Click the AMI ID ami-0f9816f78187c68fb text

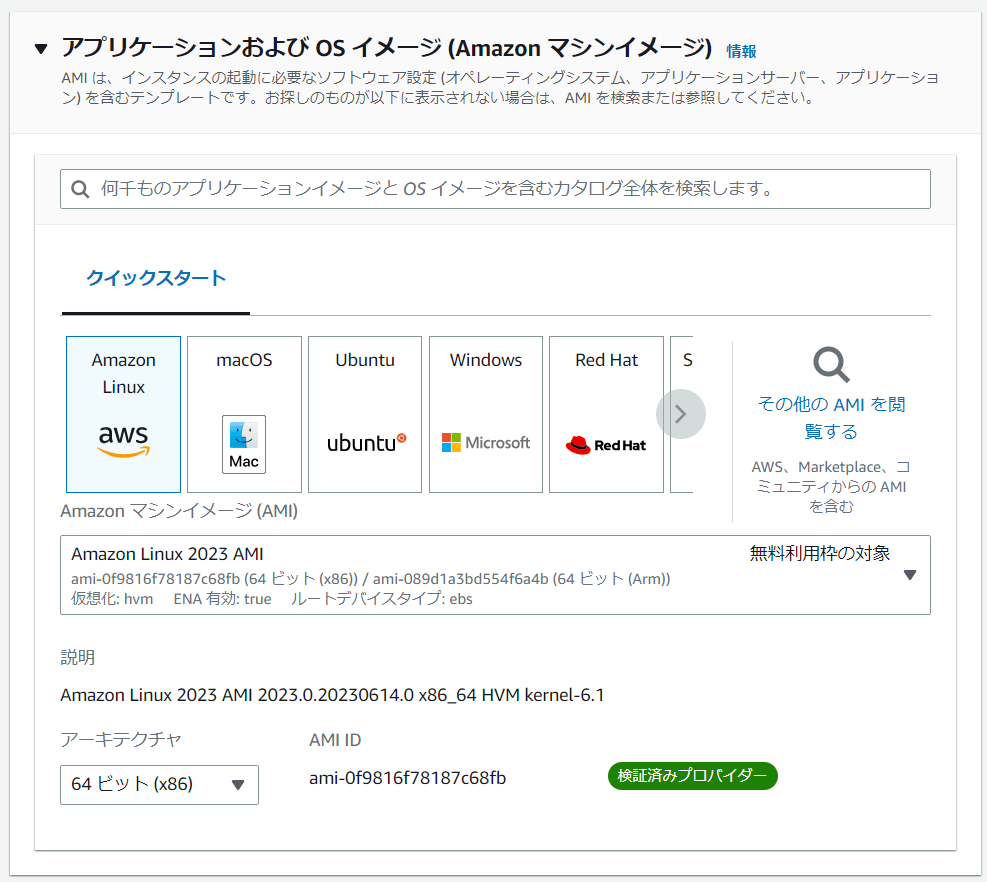pos(407,778)
